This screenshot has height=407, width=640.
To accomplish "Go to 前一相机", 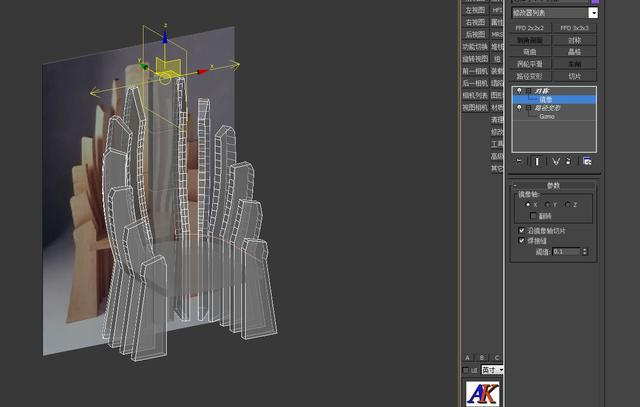I will coord(475,71).
